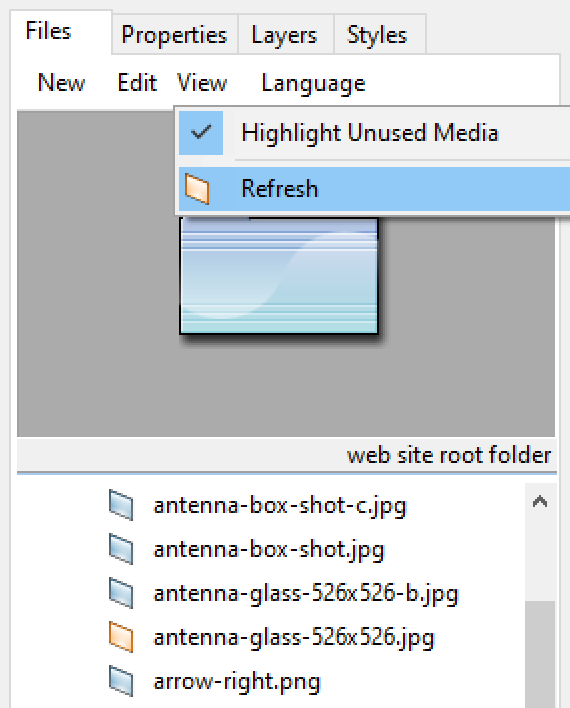Image resolution: width=570 pixels, height=708 pixels.
Task: Open the Language menu
Action: tap(313, 84)
